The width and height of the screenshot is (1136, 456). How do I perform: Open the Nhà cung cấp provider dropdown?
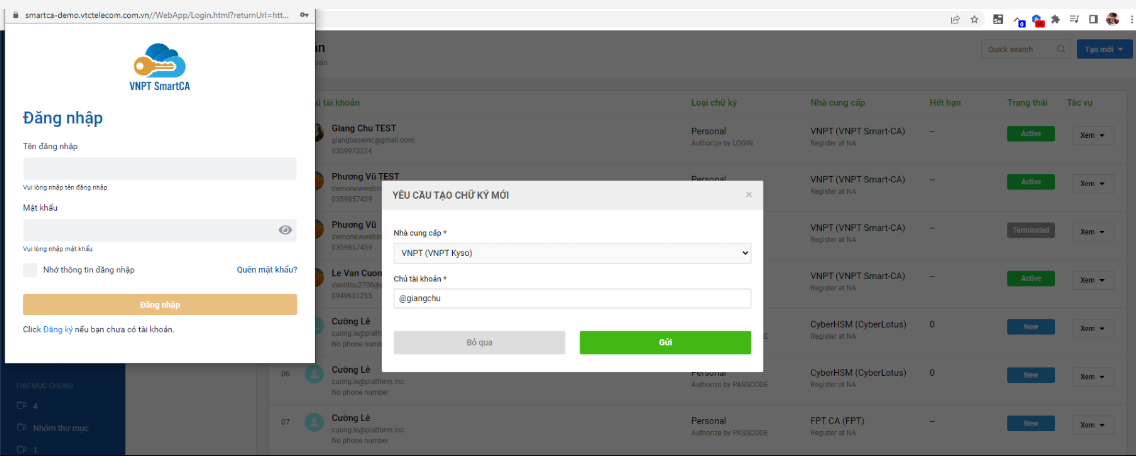coord(572,253)
